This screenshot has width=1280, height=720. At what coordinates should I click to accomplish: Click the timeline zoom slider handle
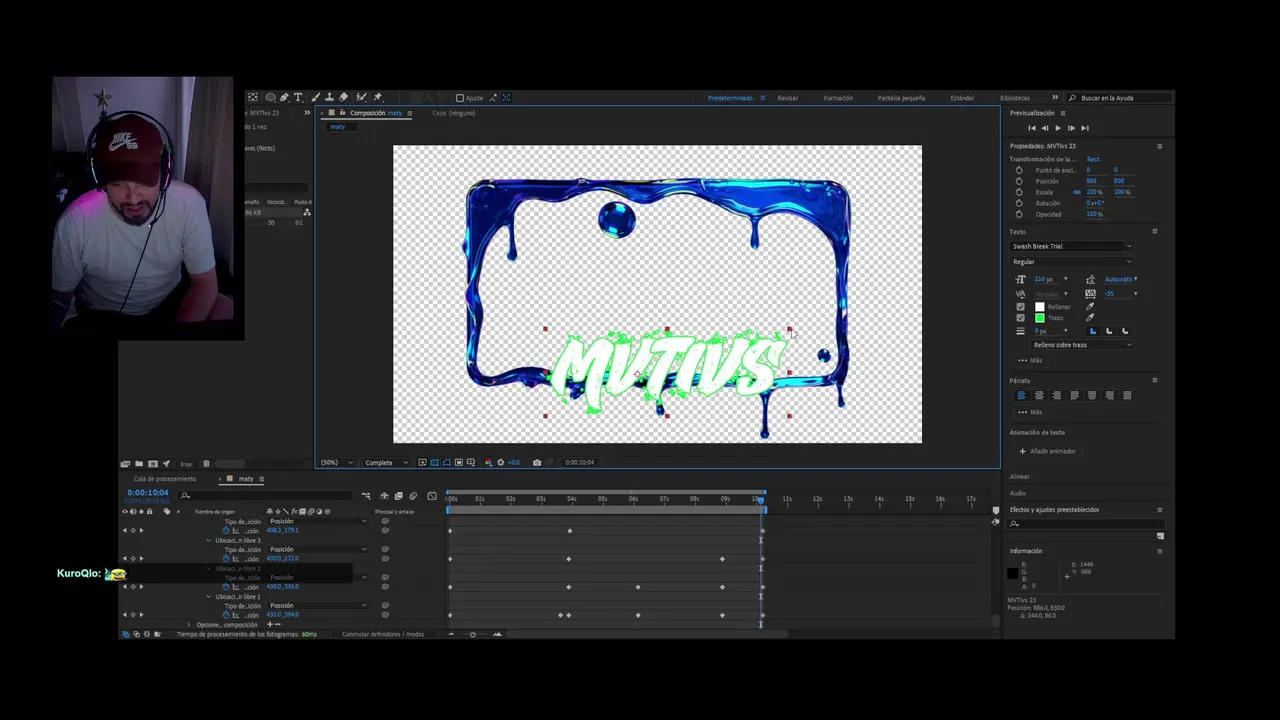point(473,634)
